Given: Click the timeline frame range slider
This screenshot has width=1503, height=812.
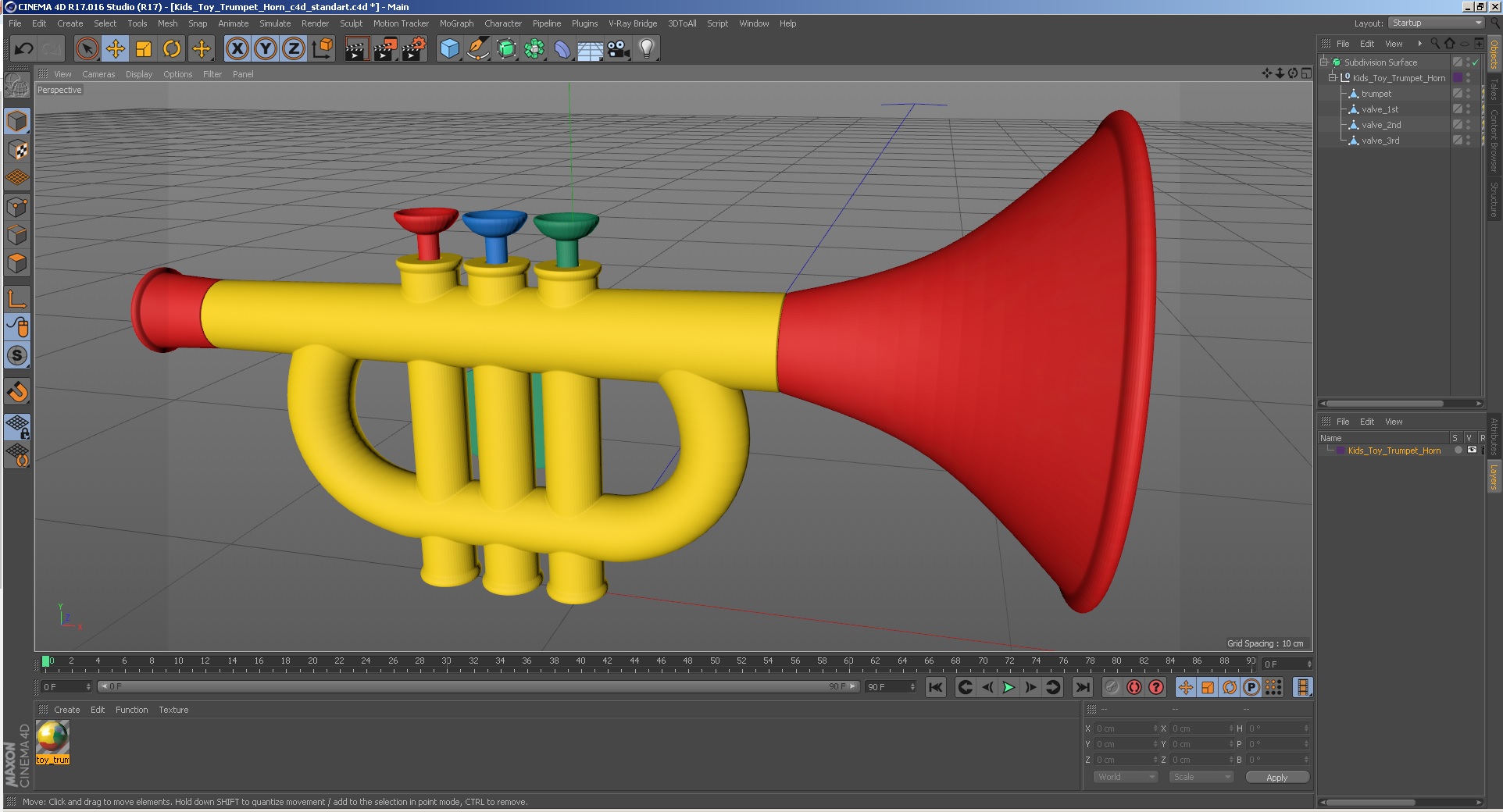Looking at the screenshot, I should [x=479, y=686].
